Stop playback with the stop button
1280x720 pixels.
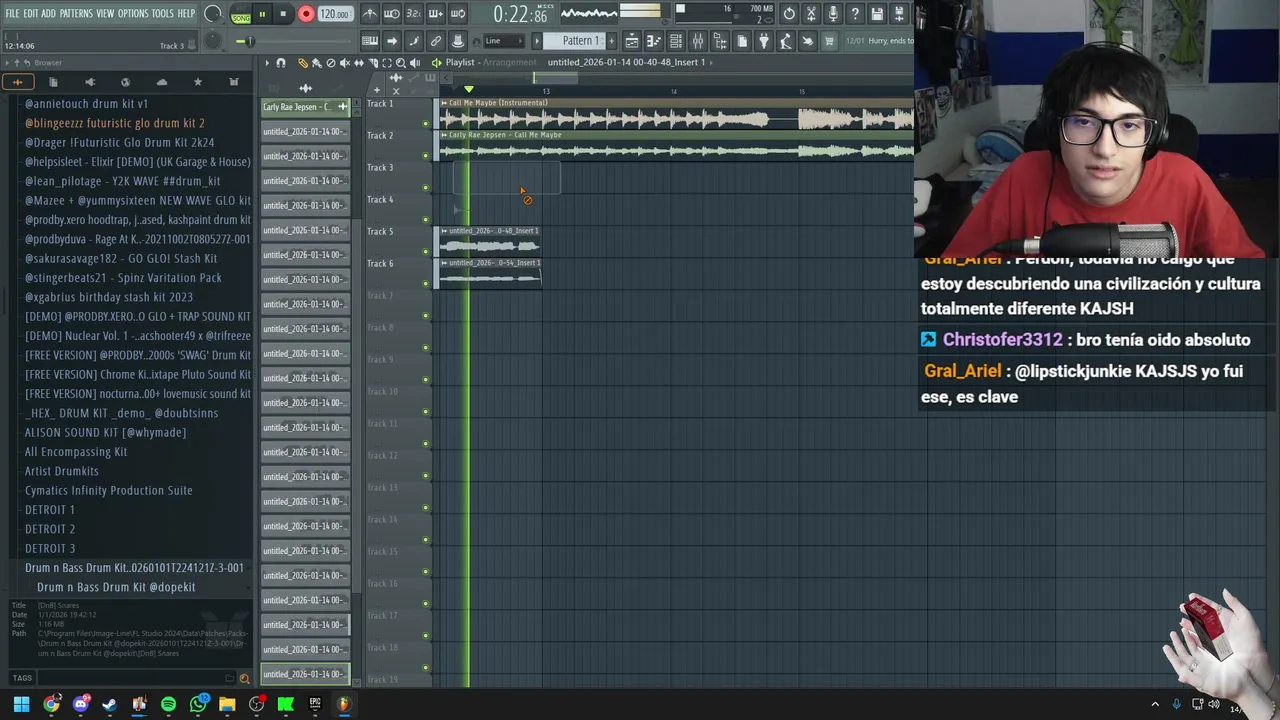click(283, 14)
